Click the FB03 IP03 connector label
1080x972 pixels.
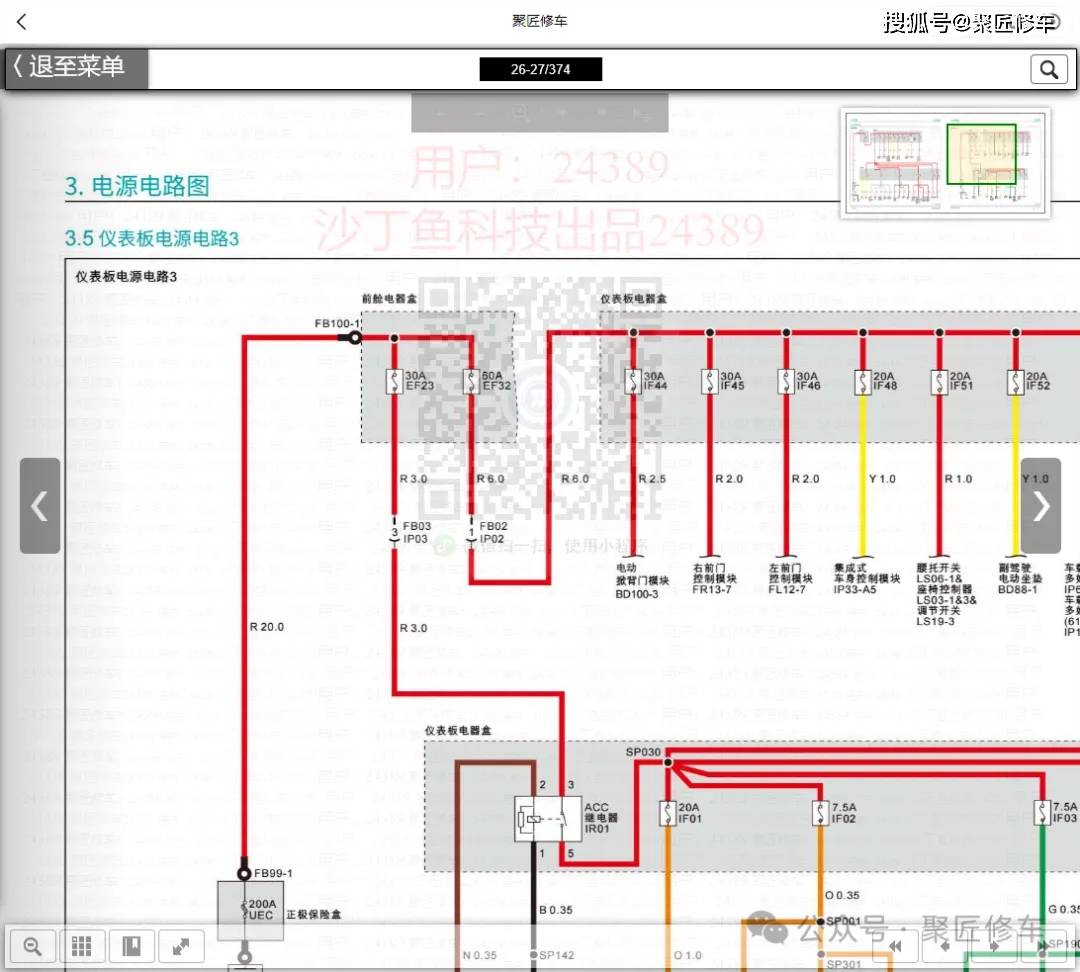tap(416, 532)
